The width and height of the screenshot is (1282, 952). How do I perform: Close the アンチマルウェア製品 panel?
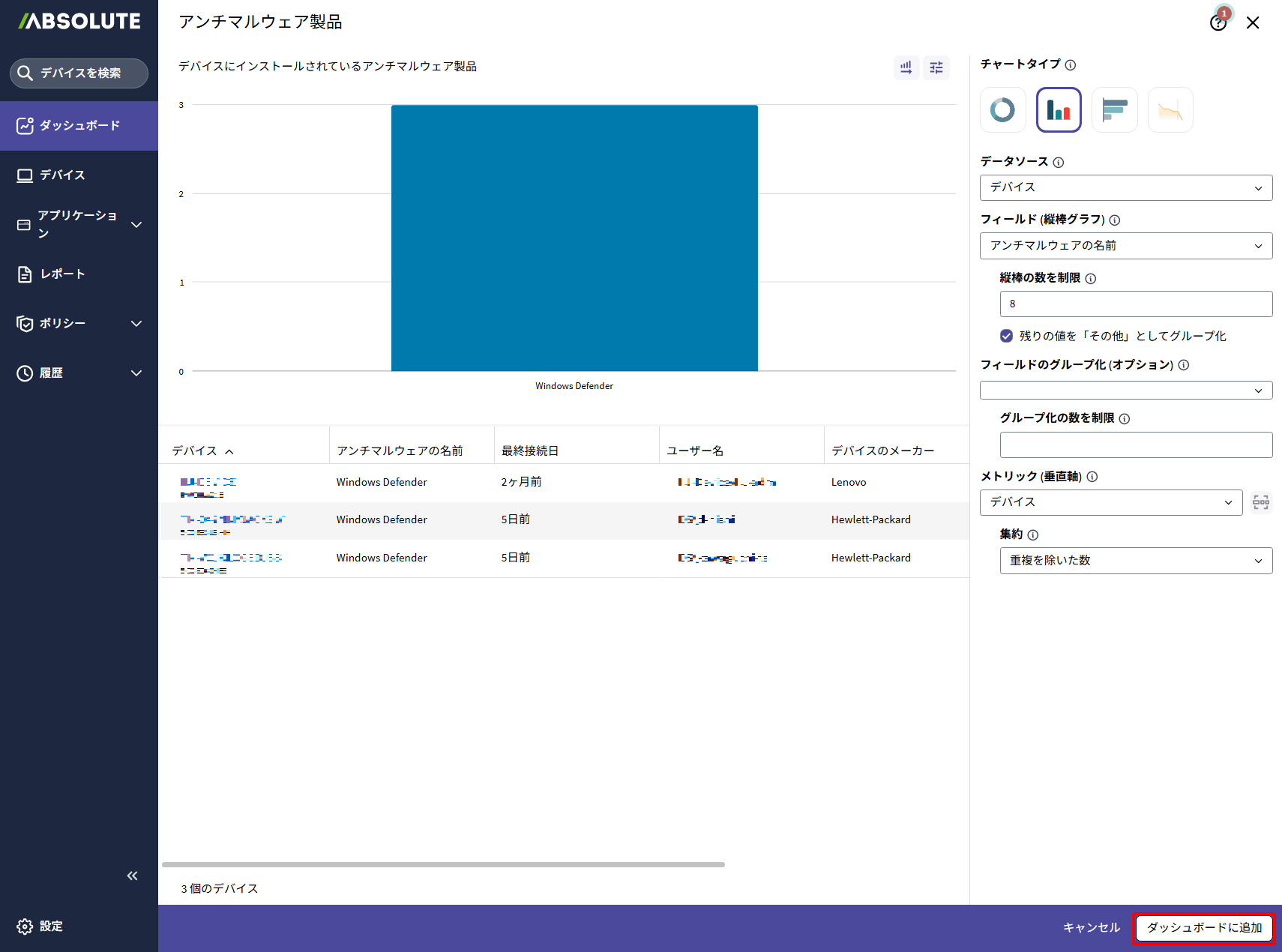pos(1253,22)
